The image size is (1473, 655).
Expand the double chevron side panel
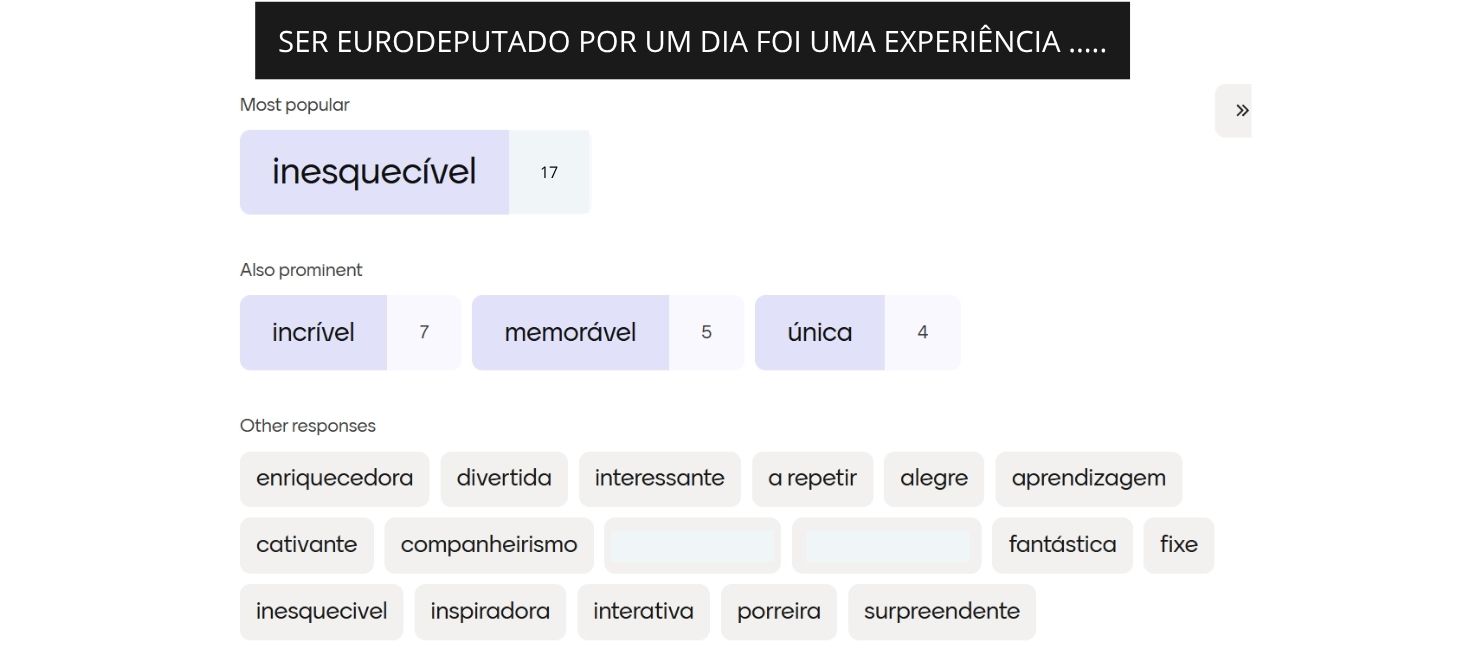click(x=1240, y=111)
